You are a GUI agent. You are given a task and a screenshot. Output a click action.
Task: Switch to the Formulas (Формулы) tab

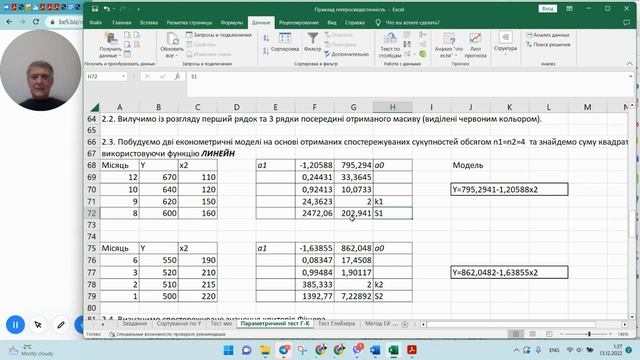232,22
